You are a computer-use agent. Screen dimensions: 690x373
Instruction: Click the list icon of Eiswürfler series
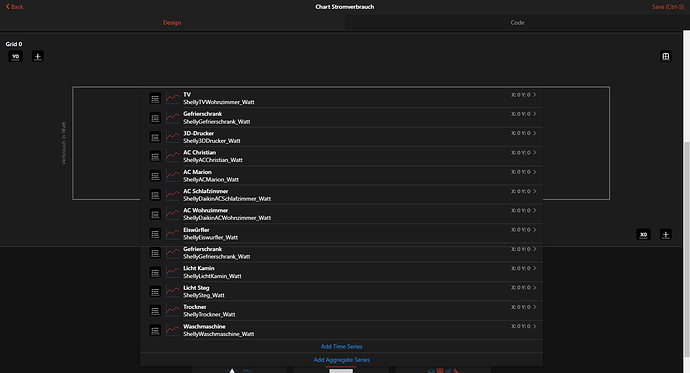[155, 234]
